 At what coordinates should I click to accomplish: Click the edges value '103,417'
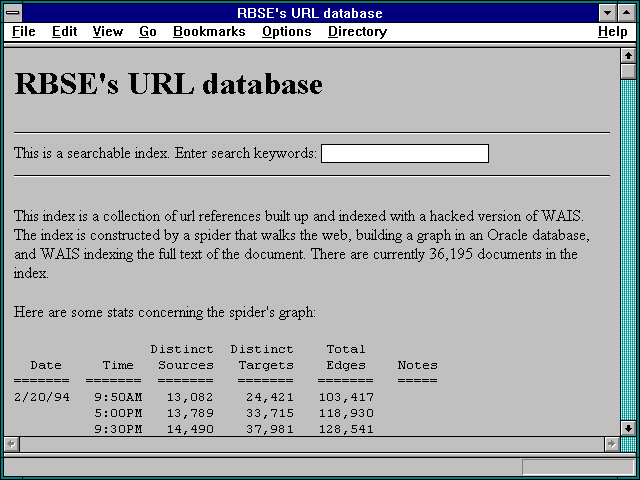(x=346, y=397)
